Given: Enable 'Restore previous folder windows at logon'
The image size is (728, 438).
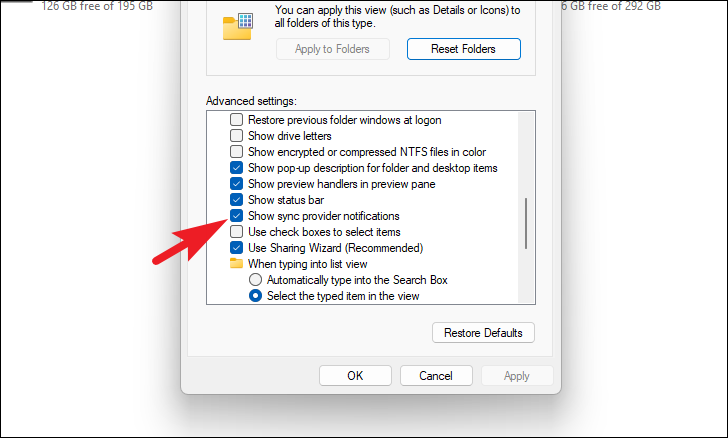Looking at the screenshot, I should (x=236, y=120).
